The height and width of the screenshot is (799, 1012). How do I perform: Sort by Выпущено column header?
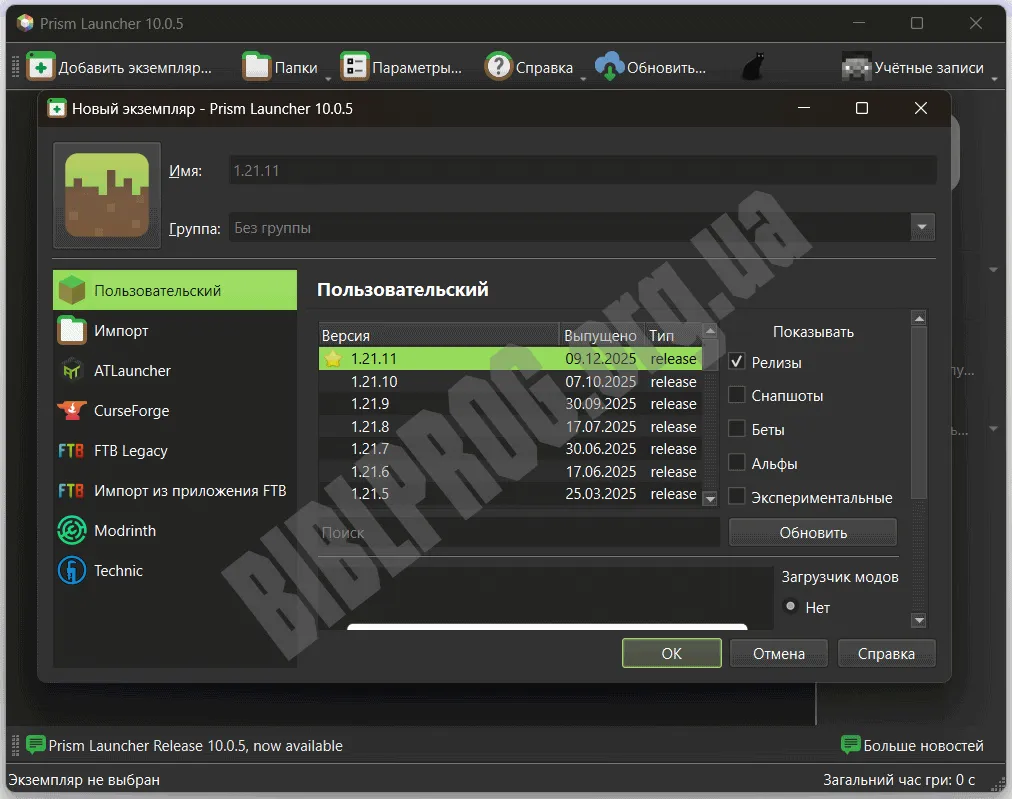pyautogui.click(x=602, y=336)
